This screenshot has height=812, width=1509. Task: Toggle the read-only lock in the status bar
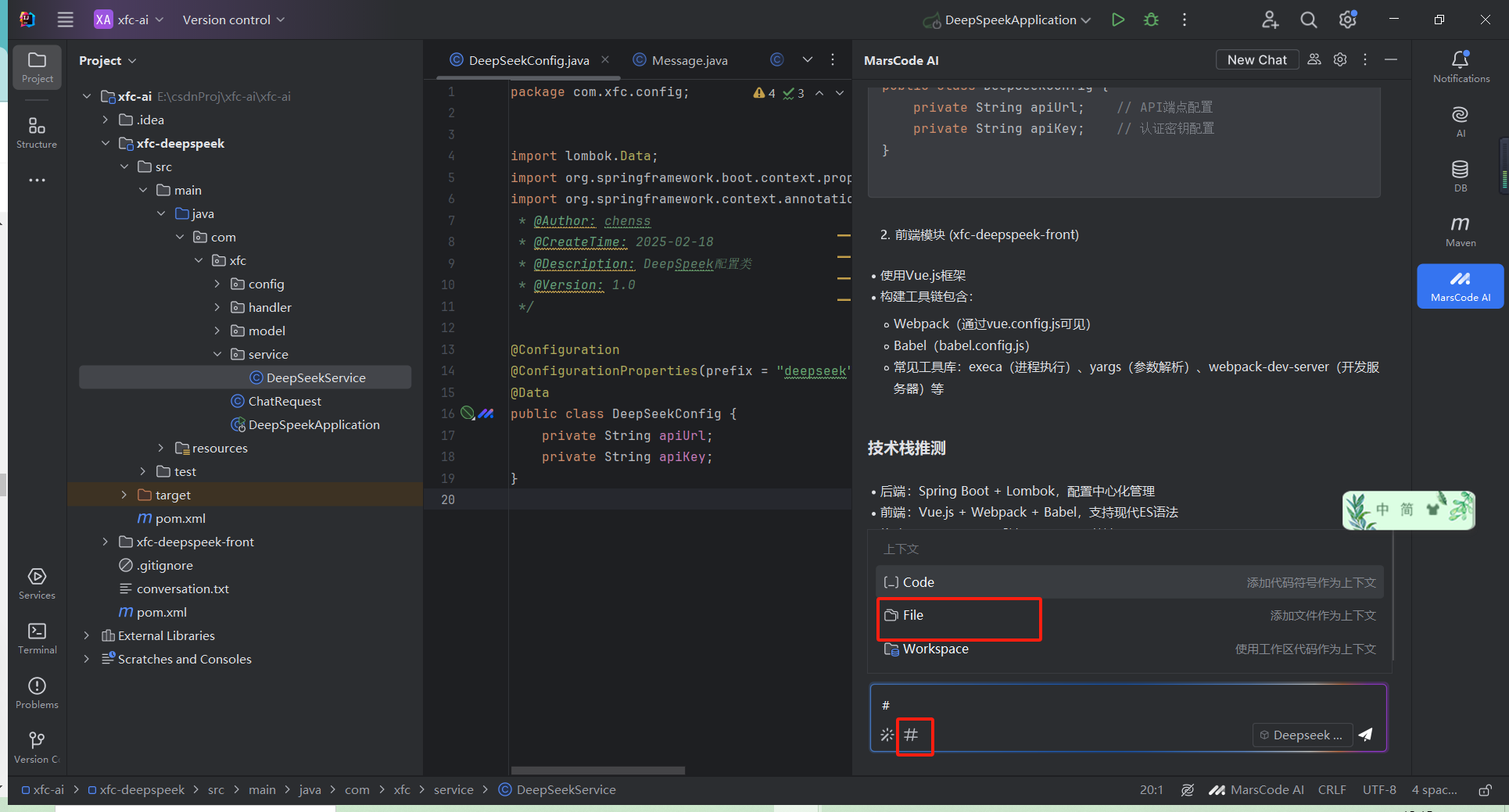[x=1484, y=790]
